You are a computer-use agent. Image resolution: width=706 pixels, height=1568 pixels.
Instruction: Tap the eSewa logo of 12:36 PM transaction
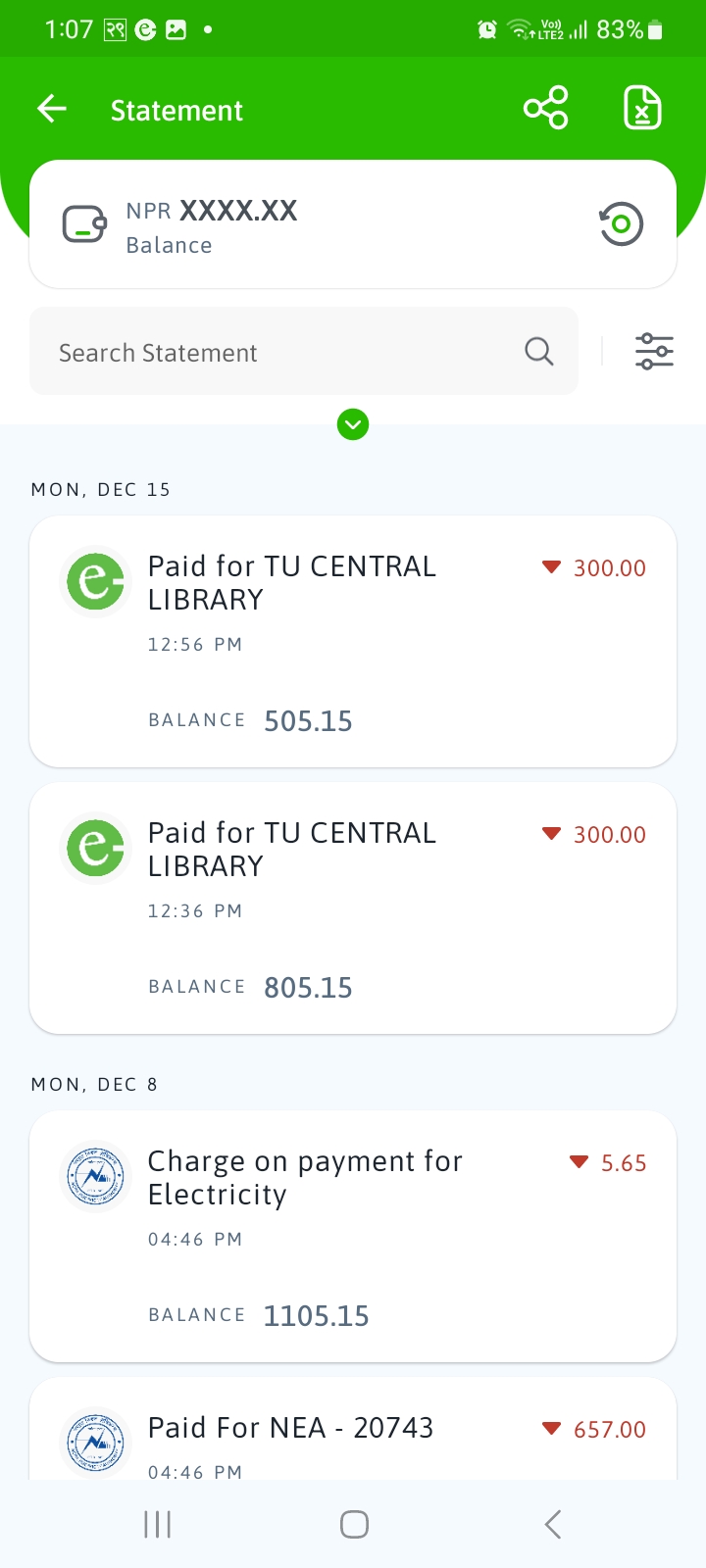tap(96, 848)
